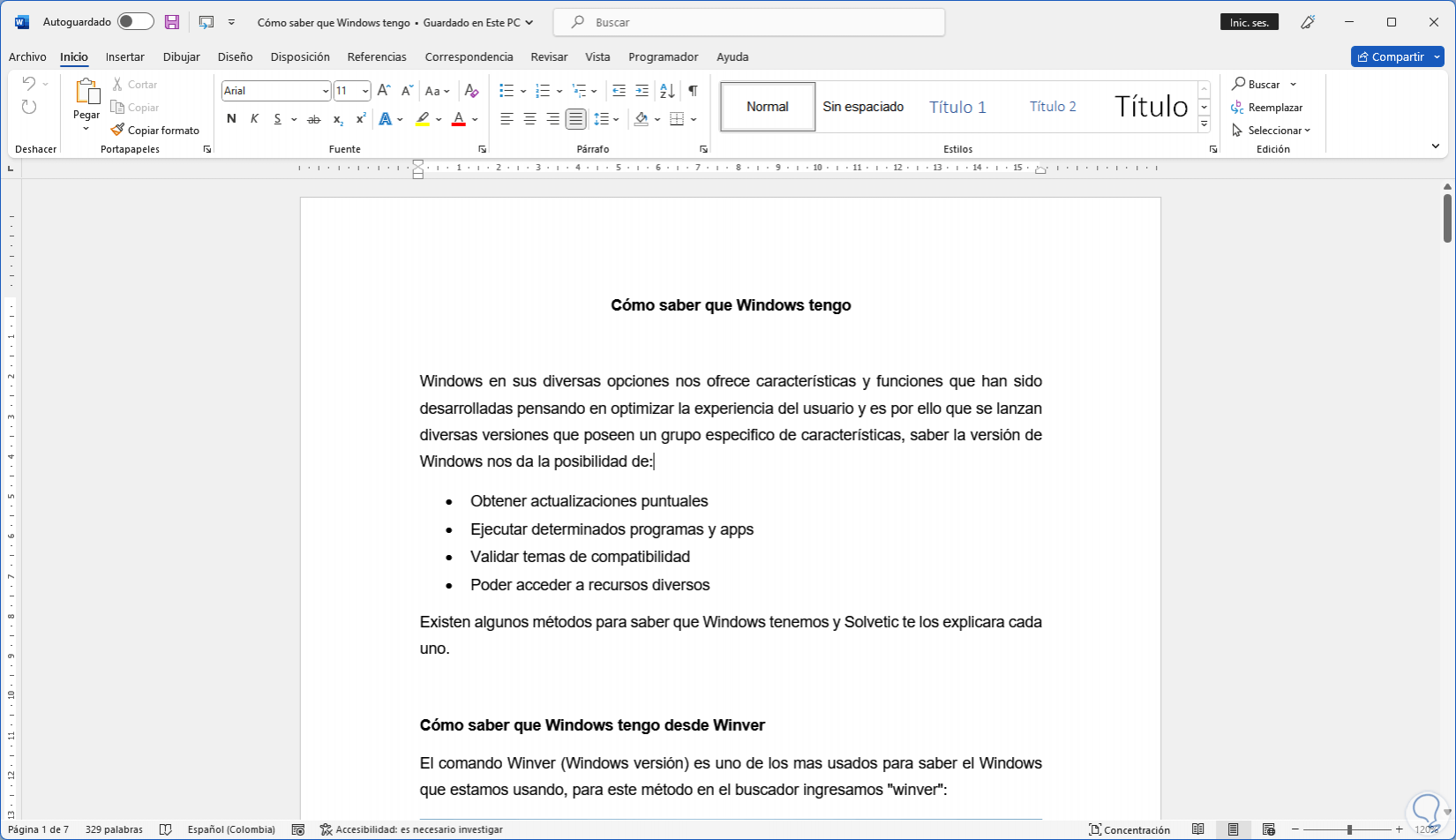Open the Arial font name dropdown
This screenshot has height=840, width=1456.
tap(326, 91)
